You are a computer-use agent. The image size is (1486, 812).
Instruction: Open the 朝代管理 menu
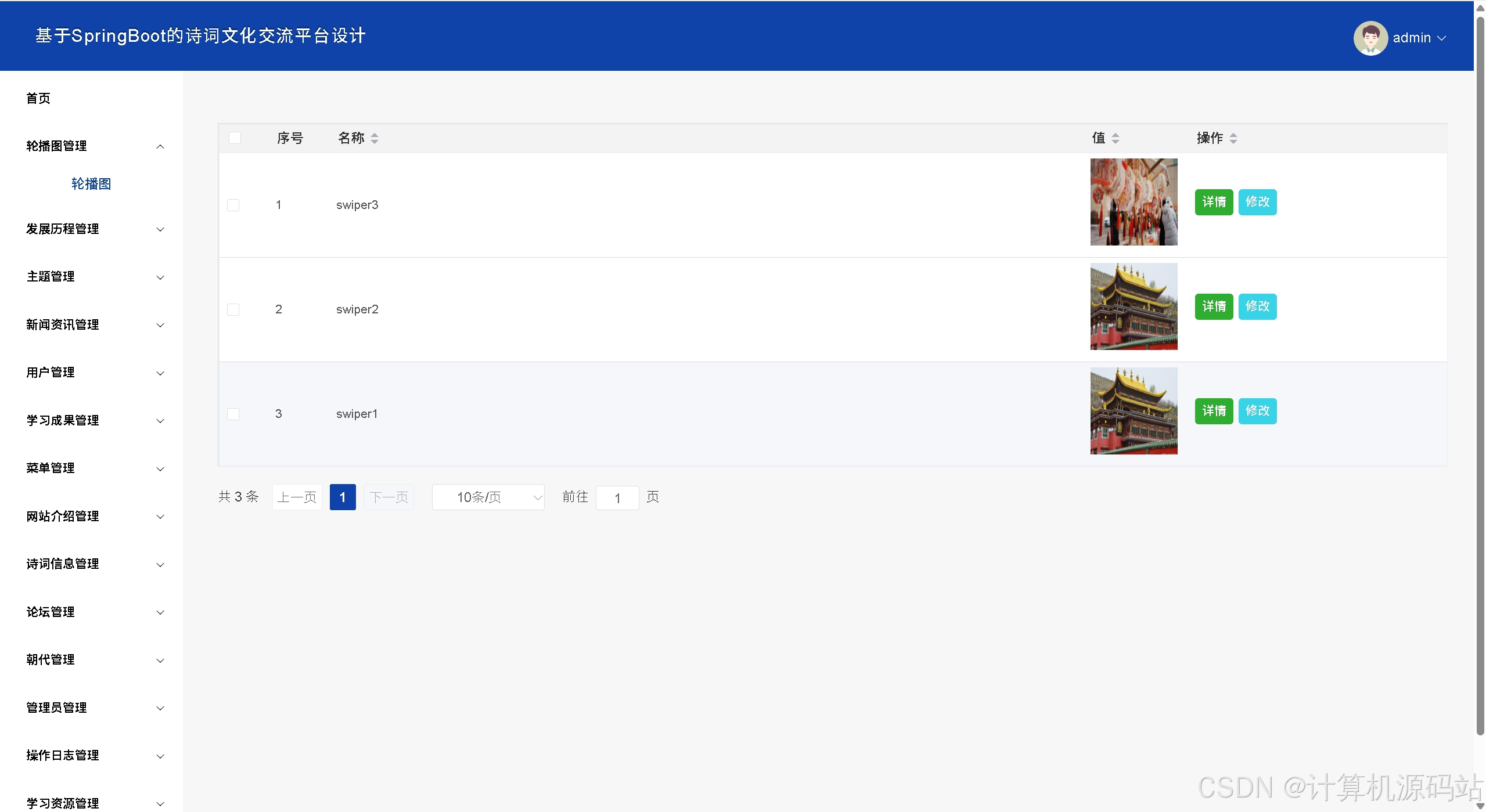point(91,660)
